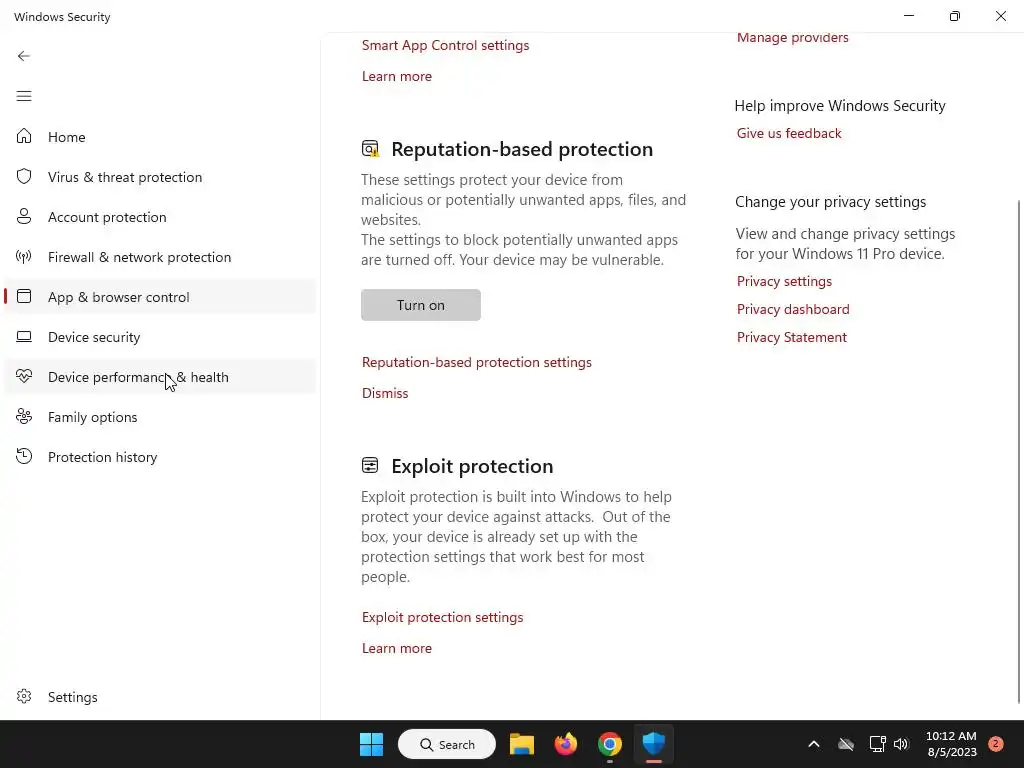Click the Settings gear icon
This screenshot has height=768, width=1024.
click(24, 696)
